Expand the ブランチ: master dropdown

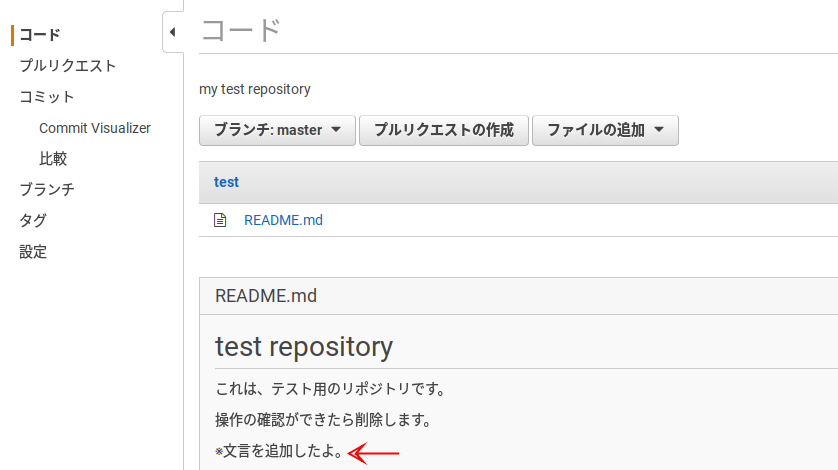(x=277, y=130)
